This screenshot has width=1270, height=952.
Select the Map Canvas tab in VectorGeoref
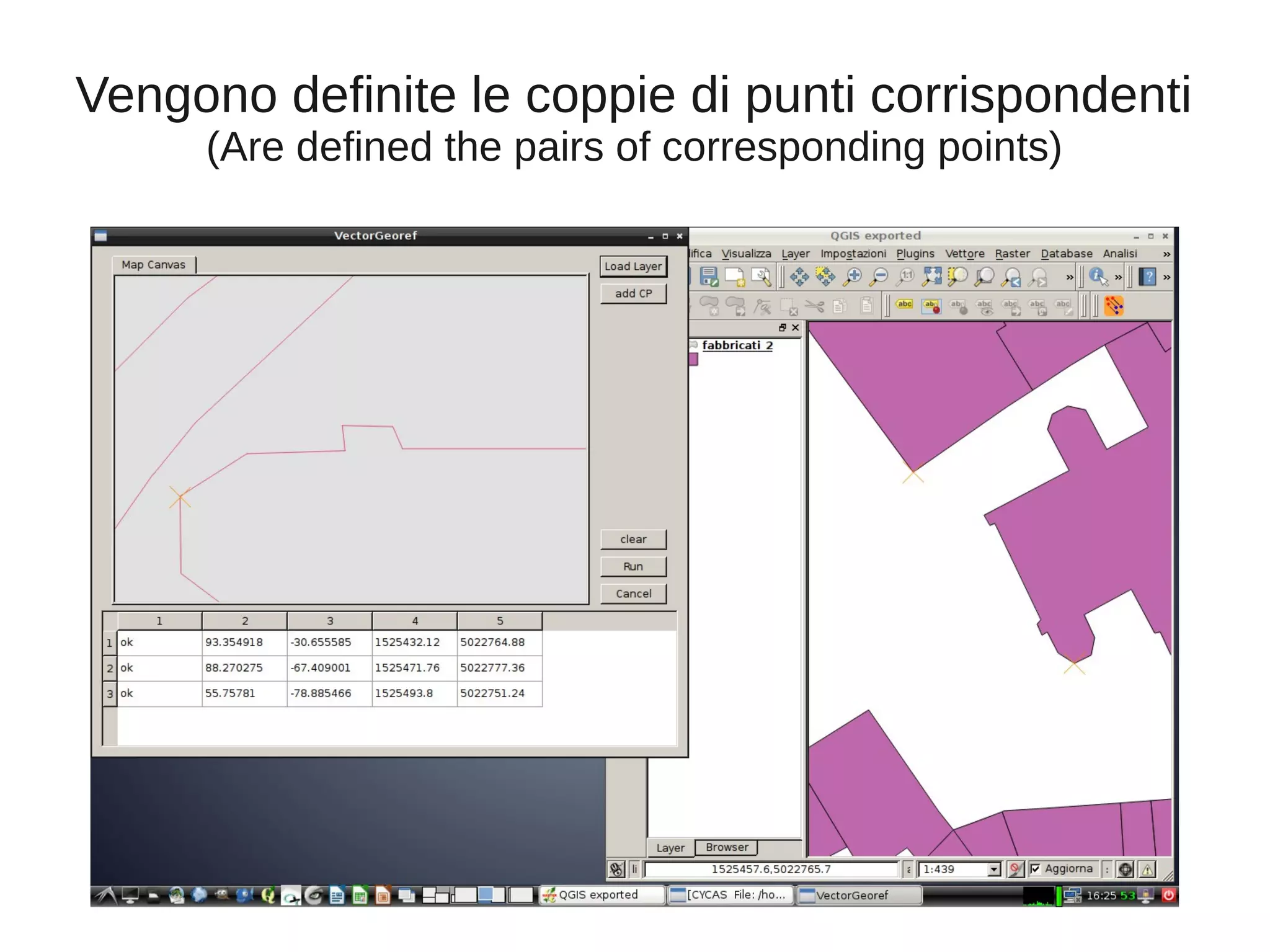click(153, 265)
